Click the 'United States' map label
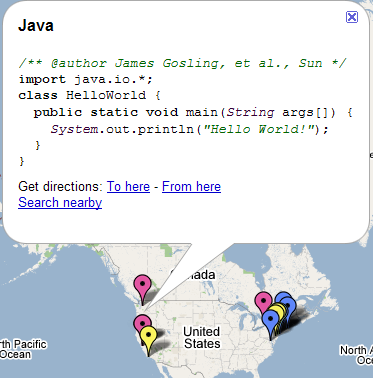The width and height of the screenshot is (373, 378). point(202,337)
